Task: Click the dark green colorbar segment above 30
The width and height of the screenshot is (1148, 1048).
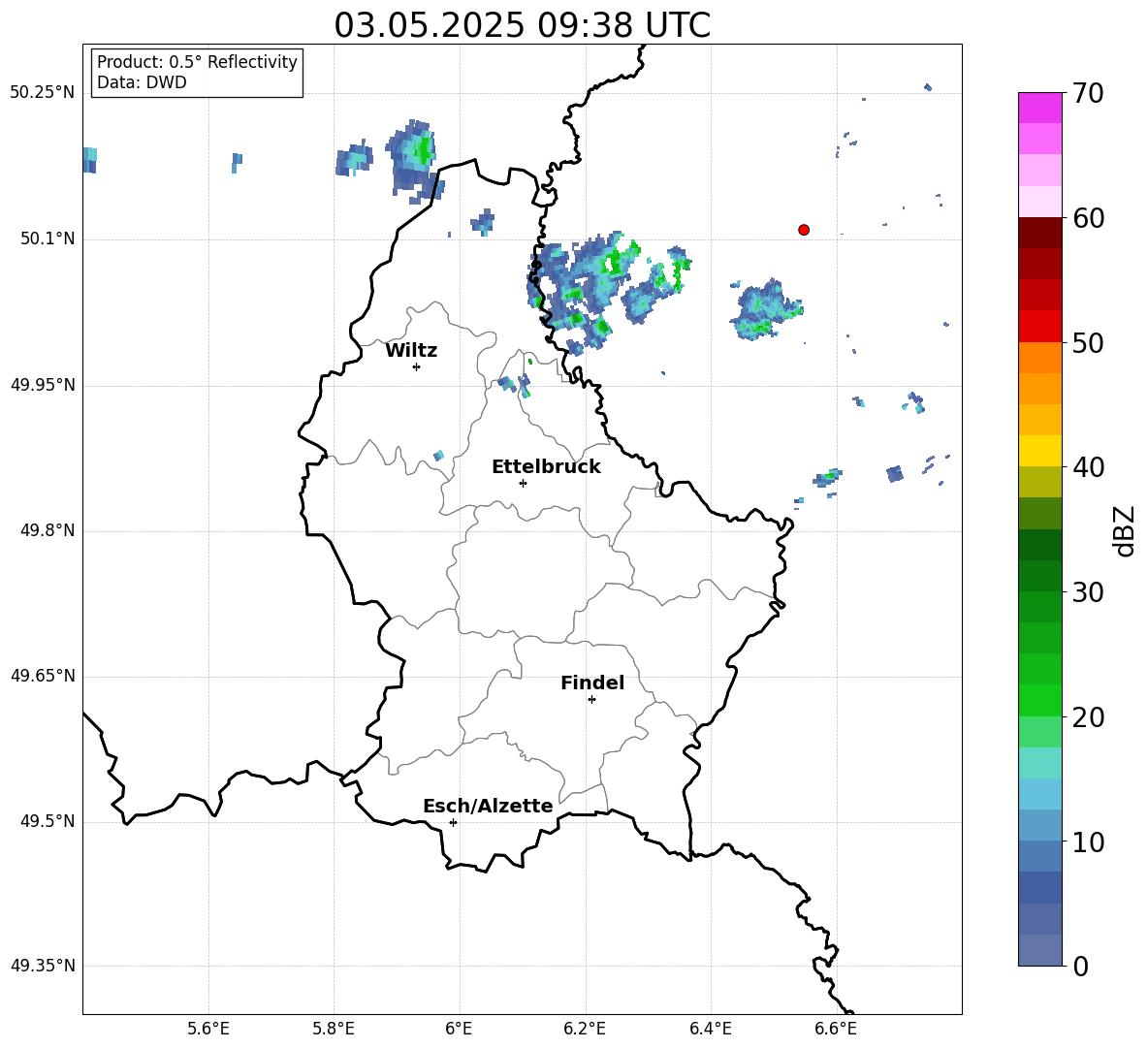Action: pyautogui.click(x=1040, y=576)
